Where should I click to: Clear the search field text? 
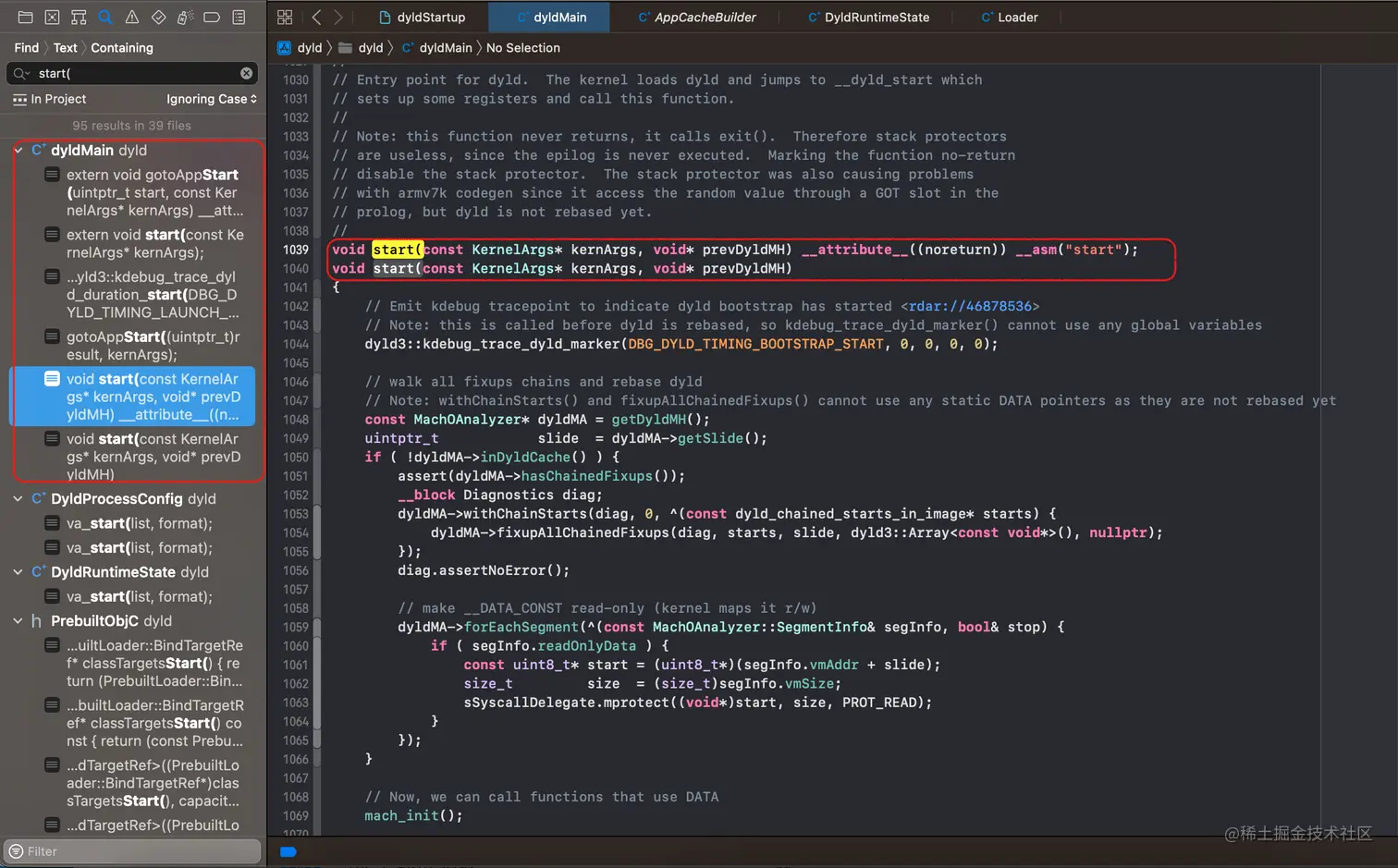[x=246, y=73]
